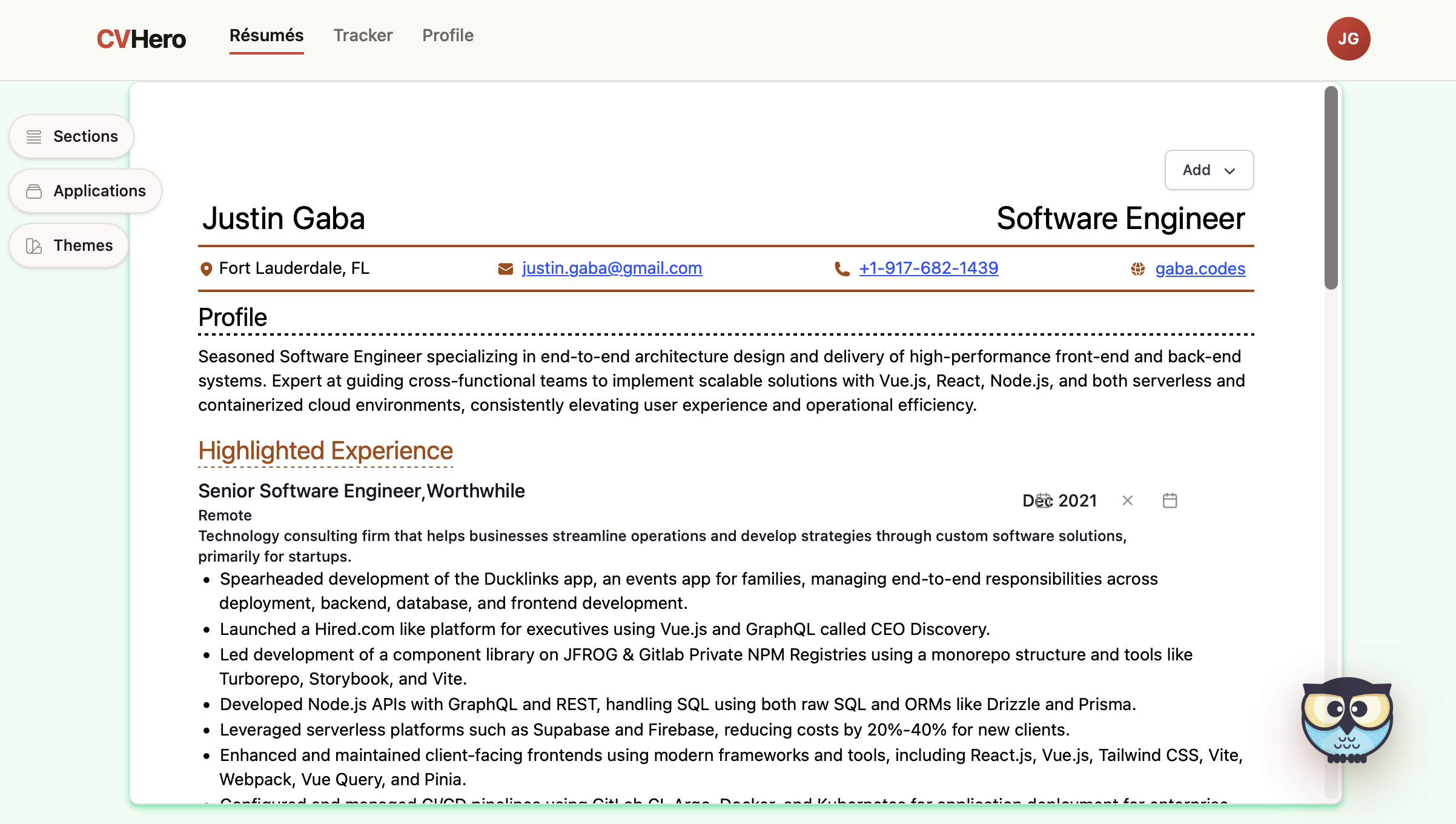Switch to the Profile nav tab

[x=448, y=35]
